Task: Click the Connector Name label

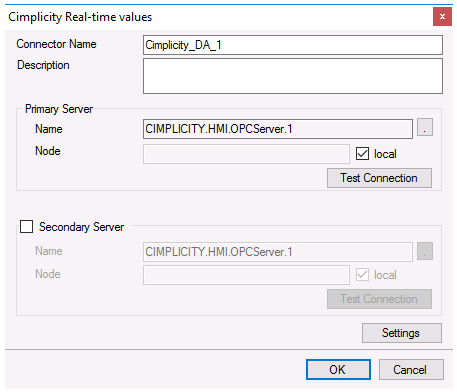Action: [56, 44]
